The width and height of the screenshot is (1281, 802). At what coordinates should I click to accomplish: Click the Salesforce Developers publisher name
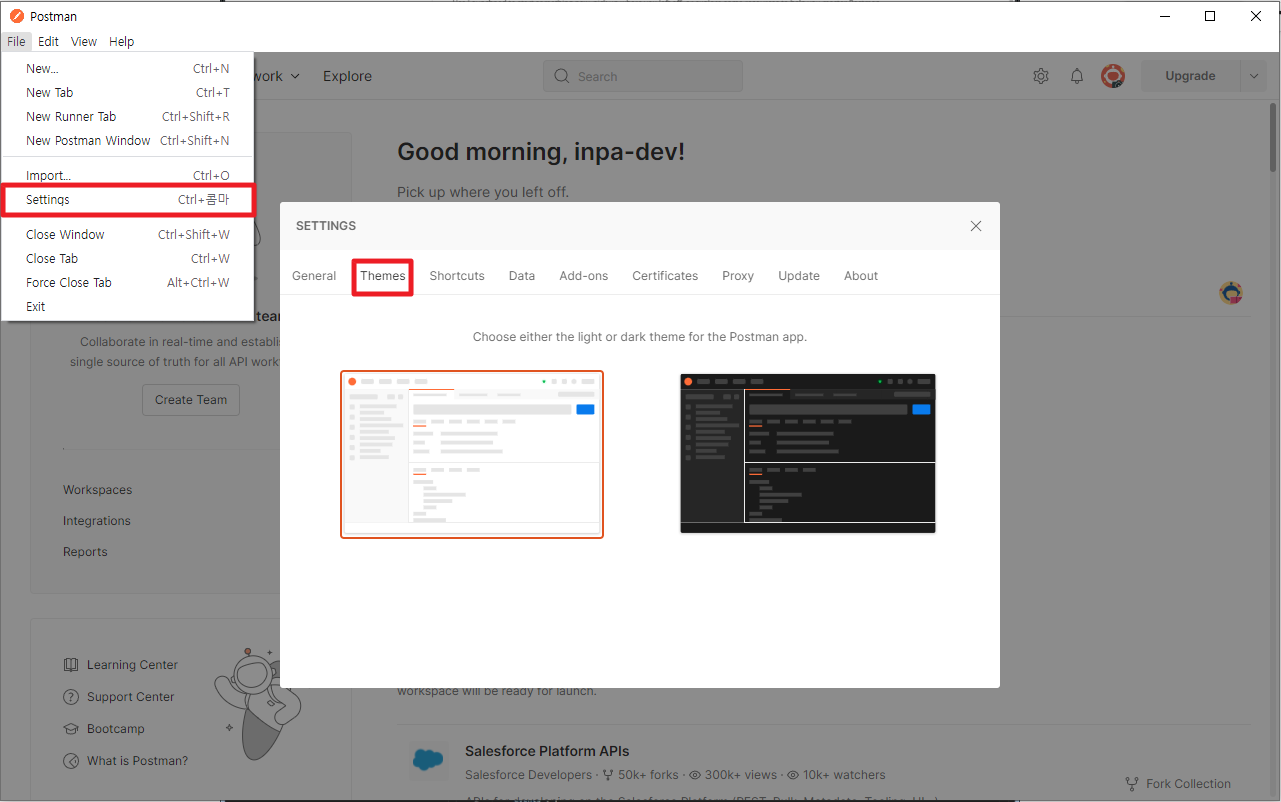(x=529, y=775)
